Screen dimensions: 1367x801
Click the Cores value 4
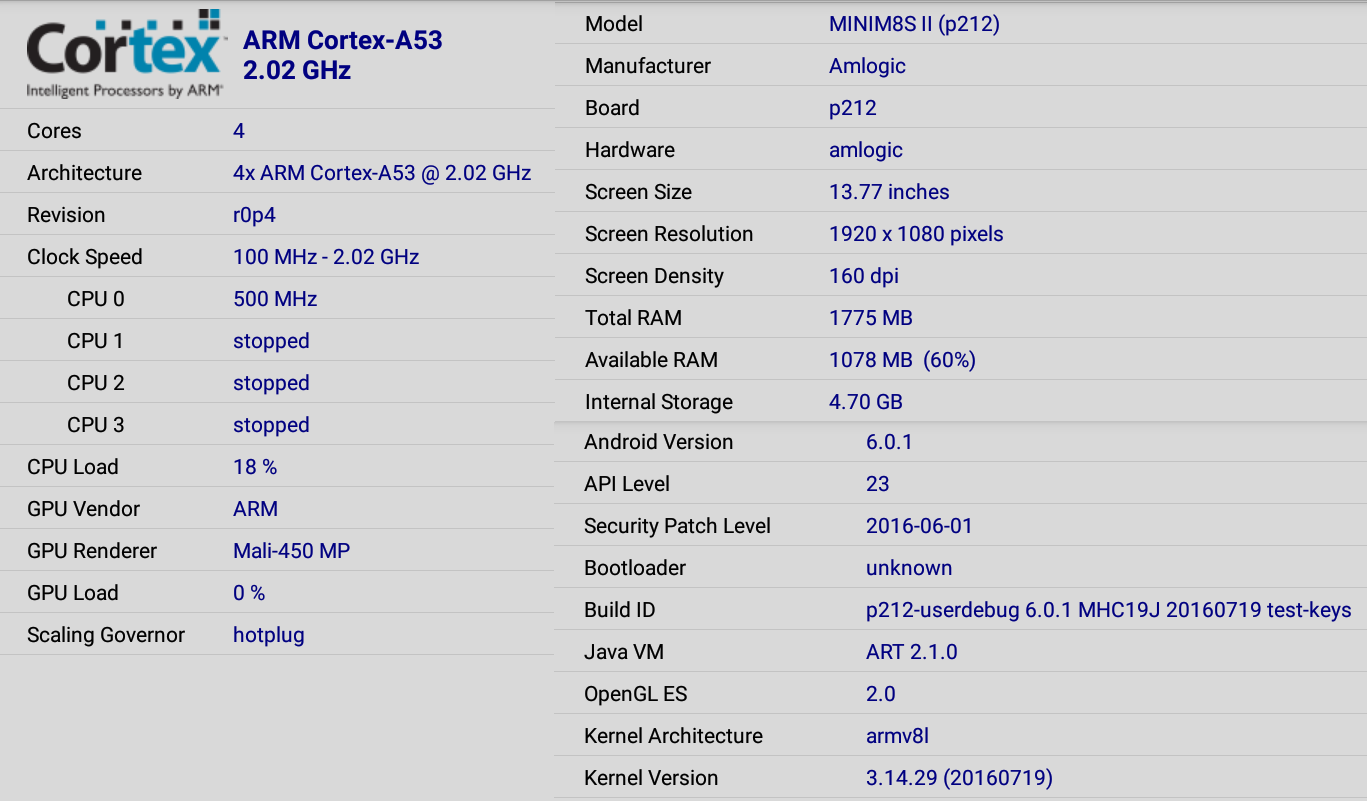[x=239, y=131]
